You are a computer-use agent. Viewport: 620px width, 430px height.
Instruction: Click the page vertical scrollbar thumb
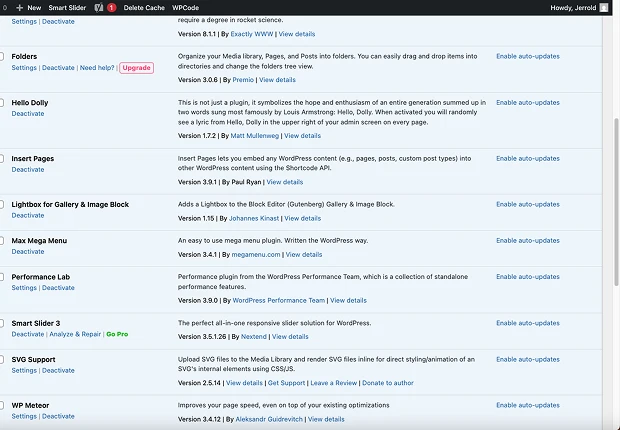coord(616,202)
